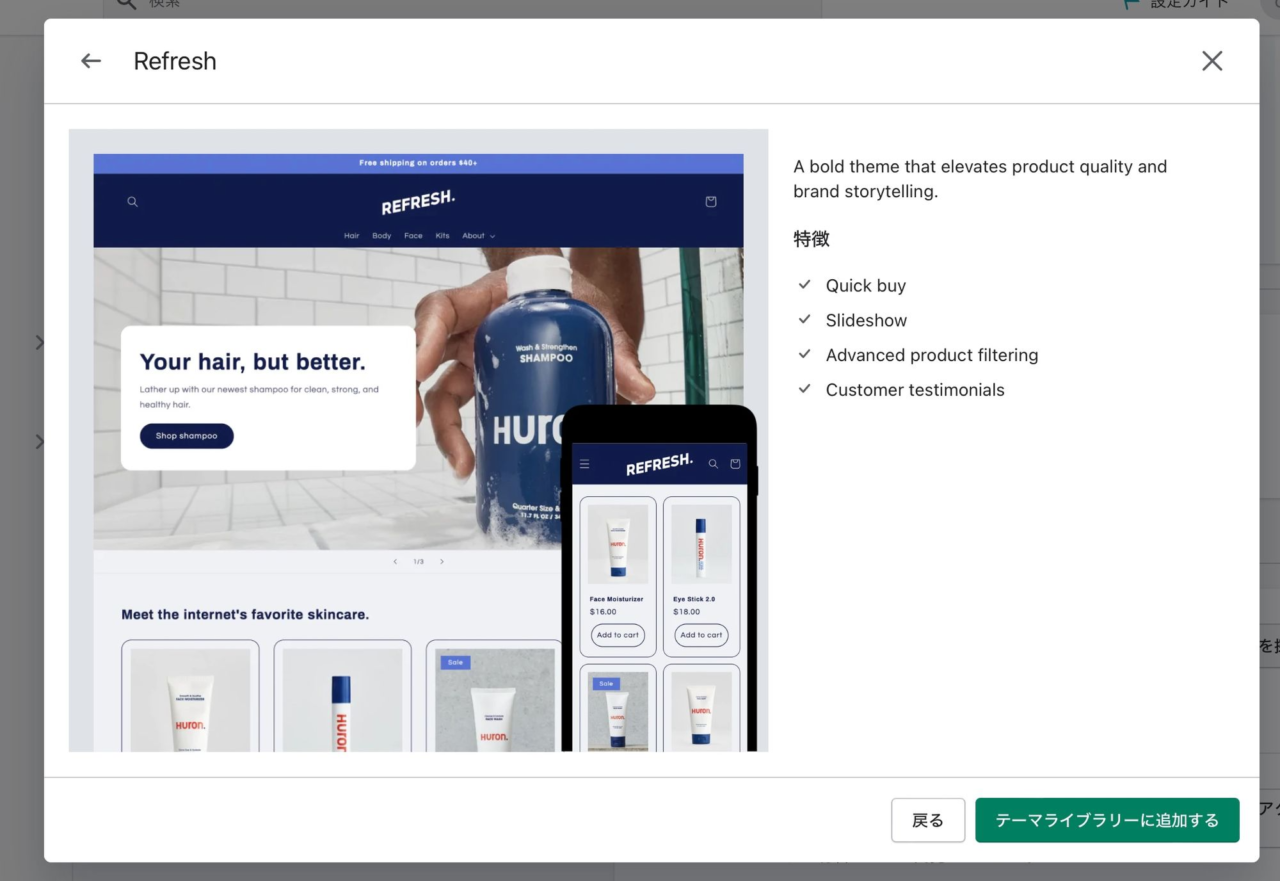Click 'Meet the internet's favorite skincare.' heading
Image resolution: width=1280 pixels, height=881 pixels.
click(245, 614)
